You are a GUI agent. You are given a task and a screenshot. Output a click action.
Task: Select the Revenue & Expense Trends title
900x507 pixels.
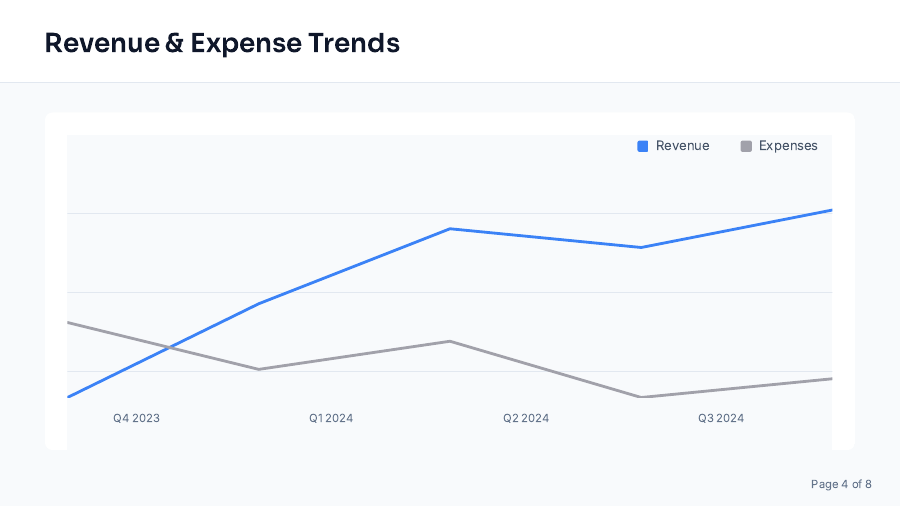tap(222, 43)
